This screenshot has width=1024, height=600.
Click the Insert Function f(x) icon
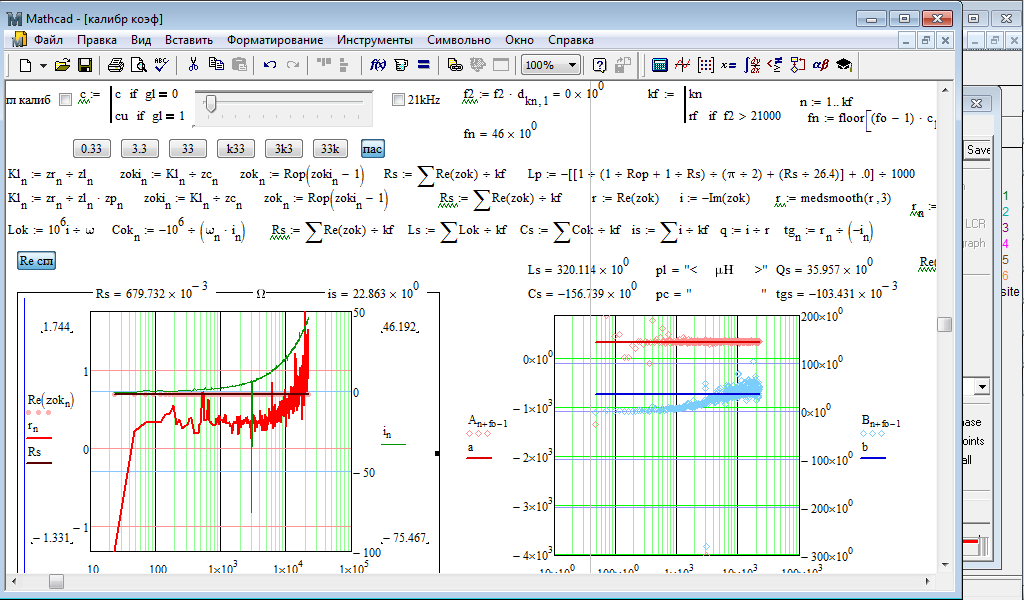(x=378, y=65)
